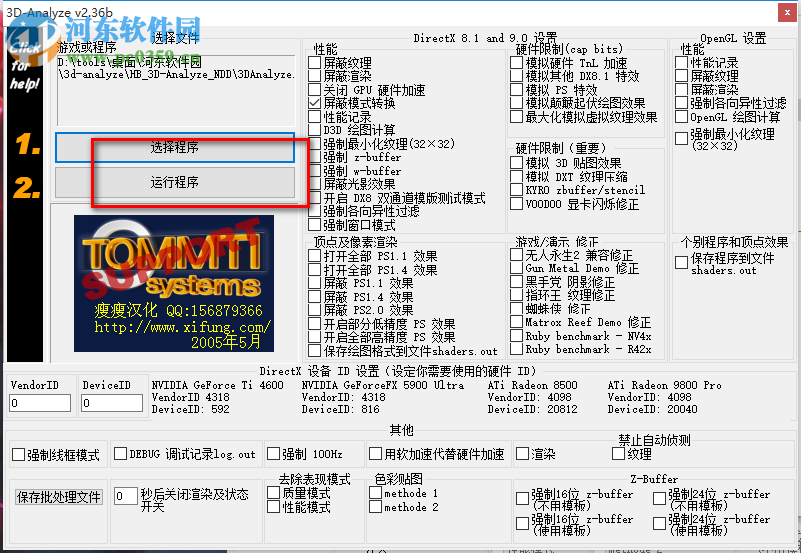Enable 蜘蛛侠 修正 checkbox

[516, 308]
